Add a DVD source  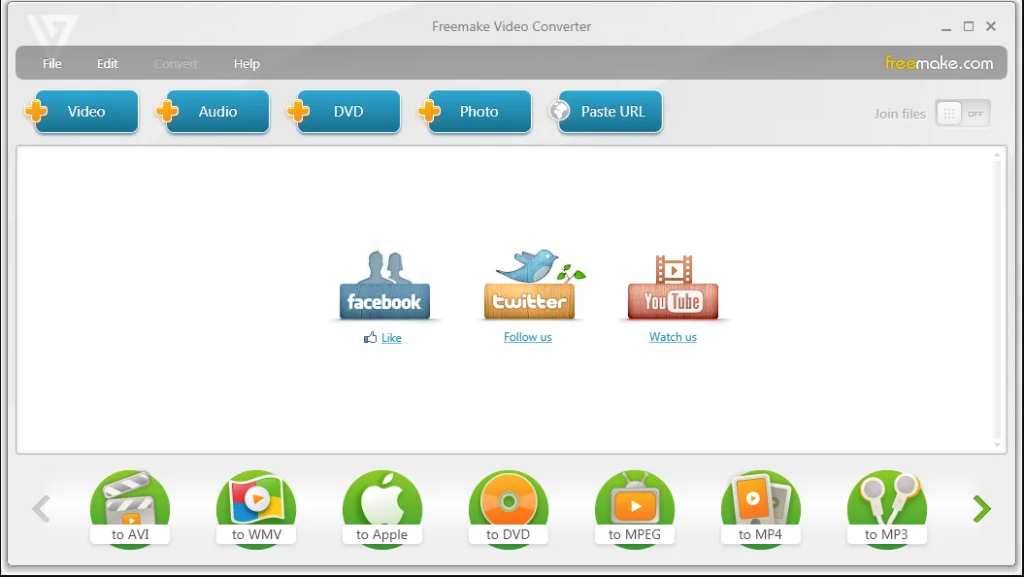(x=344, y=112)
